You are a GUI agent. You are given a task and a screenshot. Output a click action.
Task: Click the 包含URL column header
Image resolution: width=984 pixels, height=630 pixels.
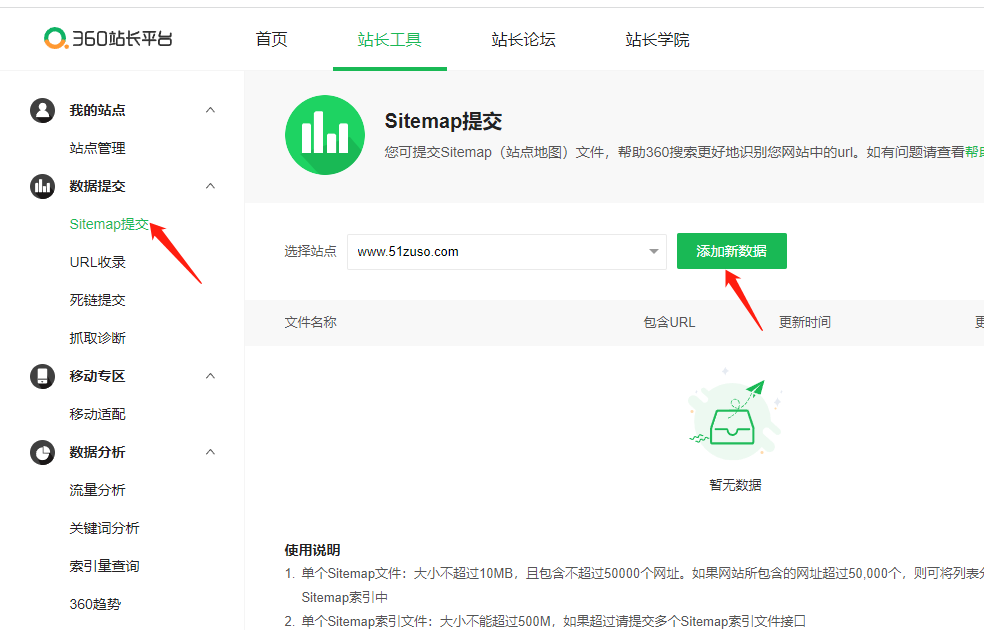click(669, 323)
